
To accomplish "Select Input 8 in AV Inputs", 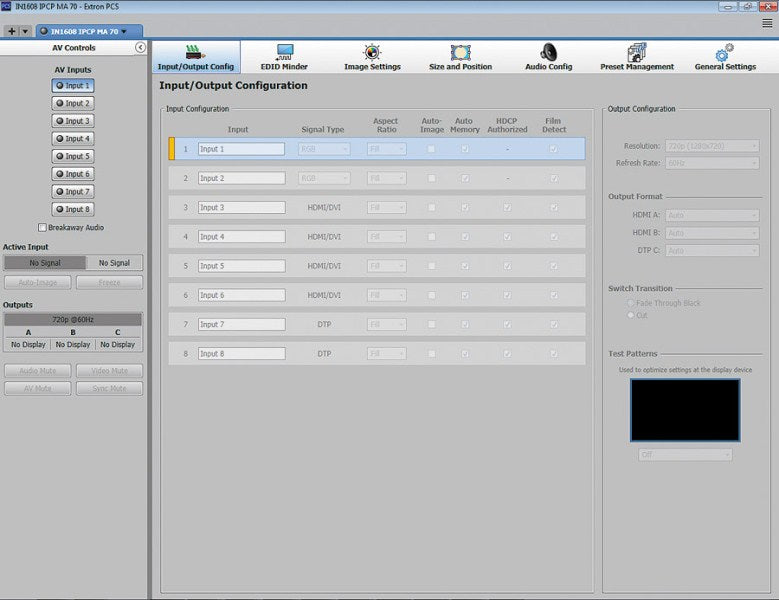I will coord(73,209).
